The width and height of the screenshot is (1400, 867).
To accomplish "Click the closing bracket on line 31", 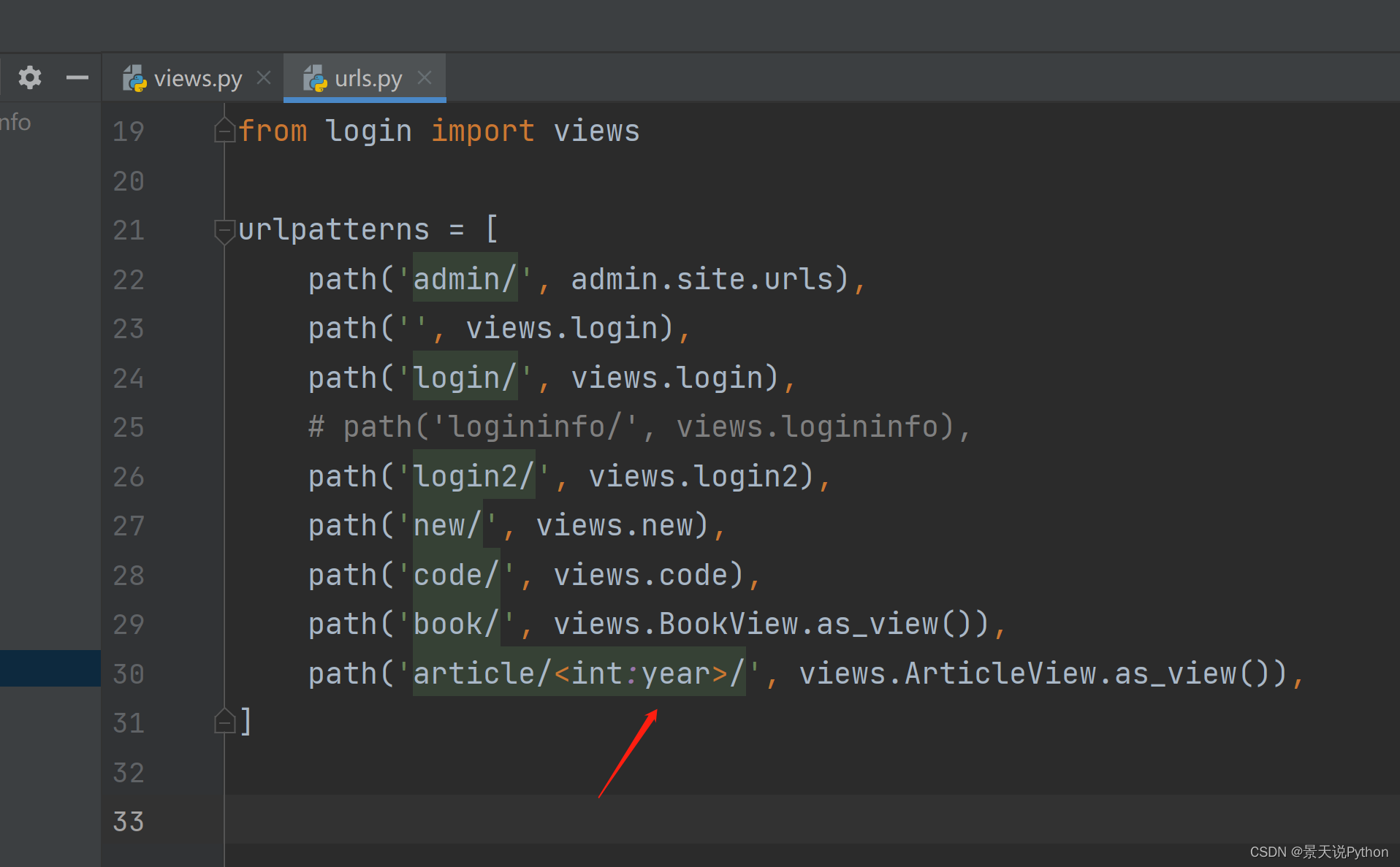I will click(246, 722).
